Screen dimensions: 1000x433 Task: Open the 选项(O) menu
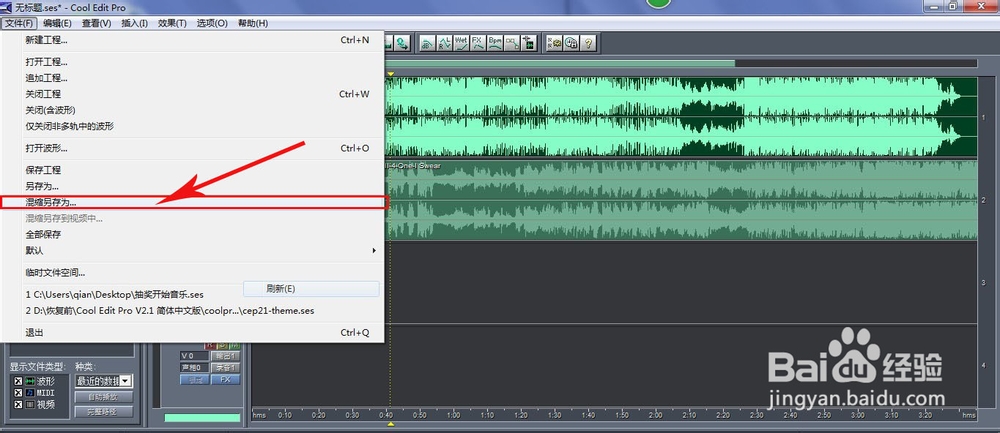(212, 24)
